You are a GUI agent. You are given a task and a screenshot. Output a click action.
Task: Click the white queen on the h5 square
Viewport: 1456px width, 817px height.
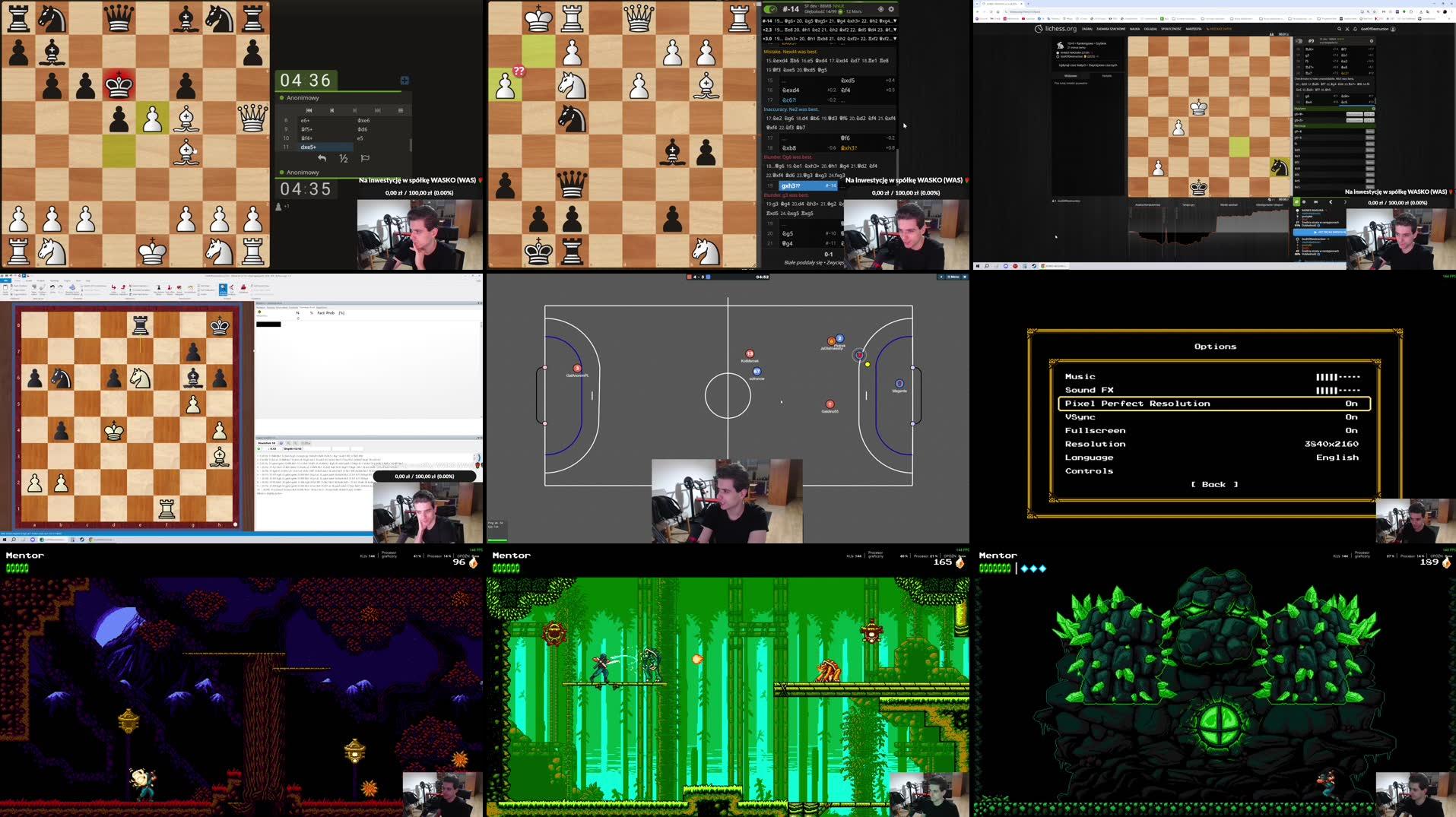[x=252, y=118]
